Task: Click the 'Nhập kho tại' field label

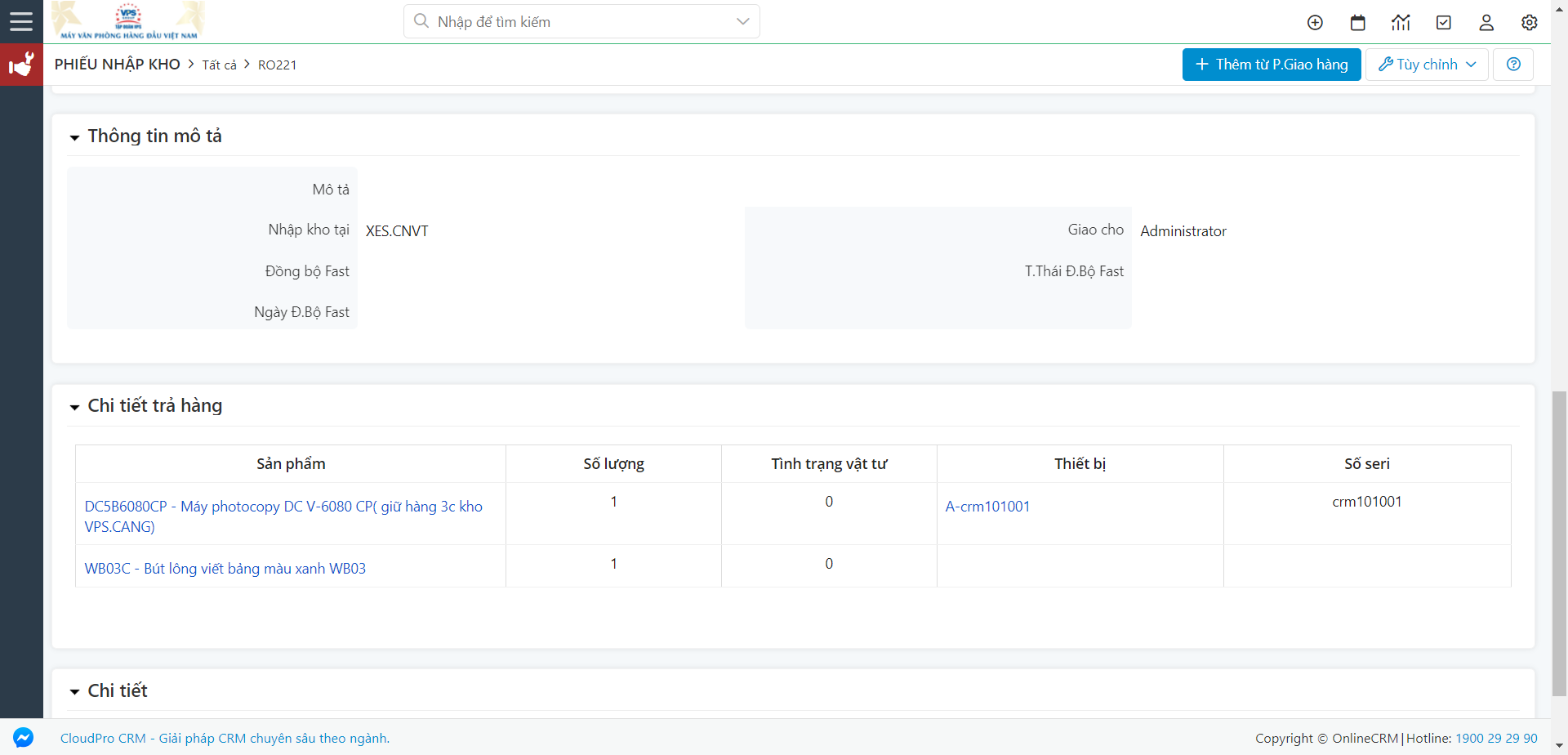Action: (x=309, y=230)
